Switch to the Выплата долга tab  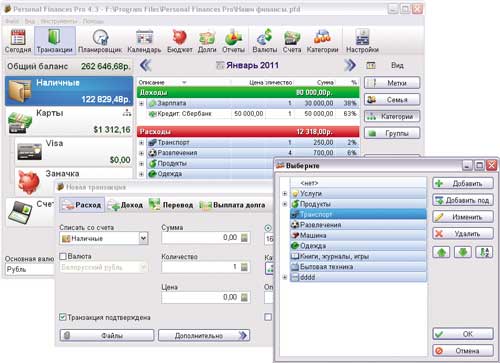click(232, 205)
